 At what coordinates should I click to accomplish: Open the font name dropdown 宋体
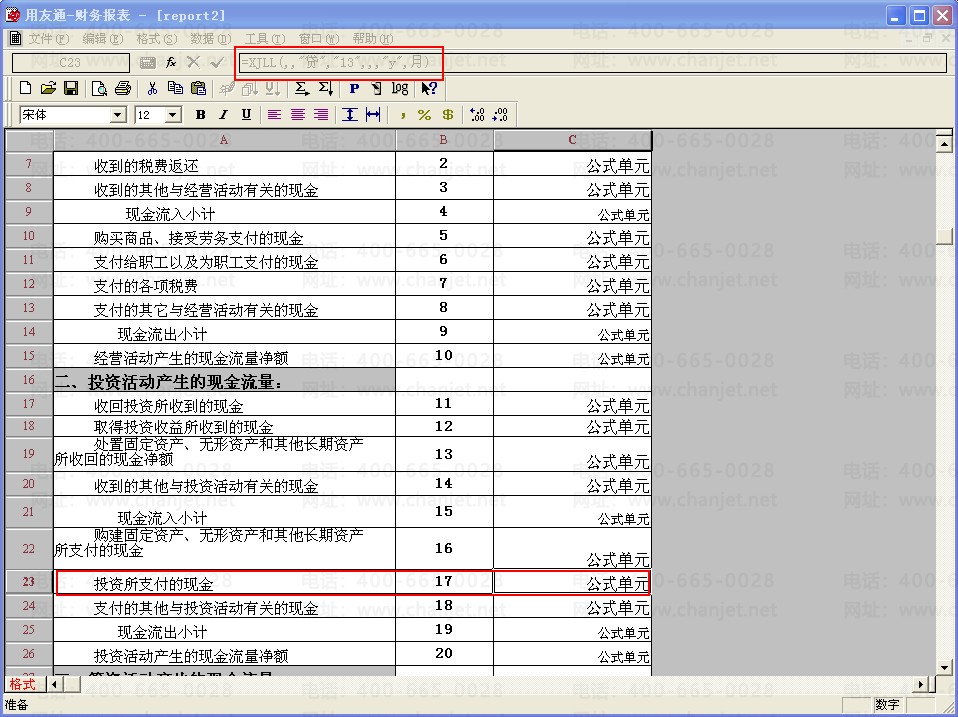click(x=119, y=115)
